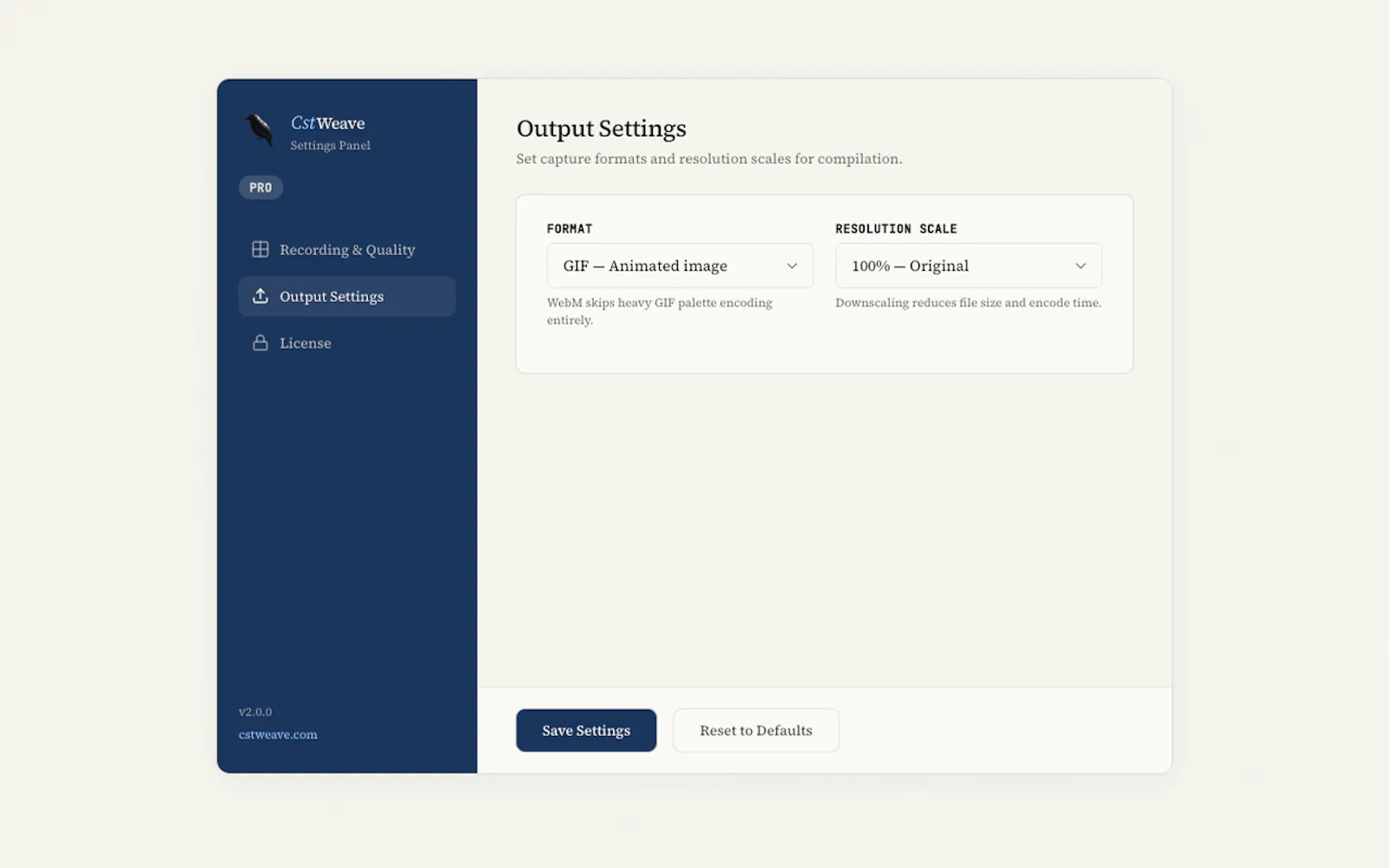Viewport: 1389px width, 868px height.
Task: Save the settings
Action: tap(586, 730)
